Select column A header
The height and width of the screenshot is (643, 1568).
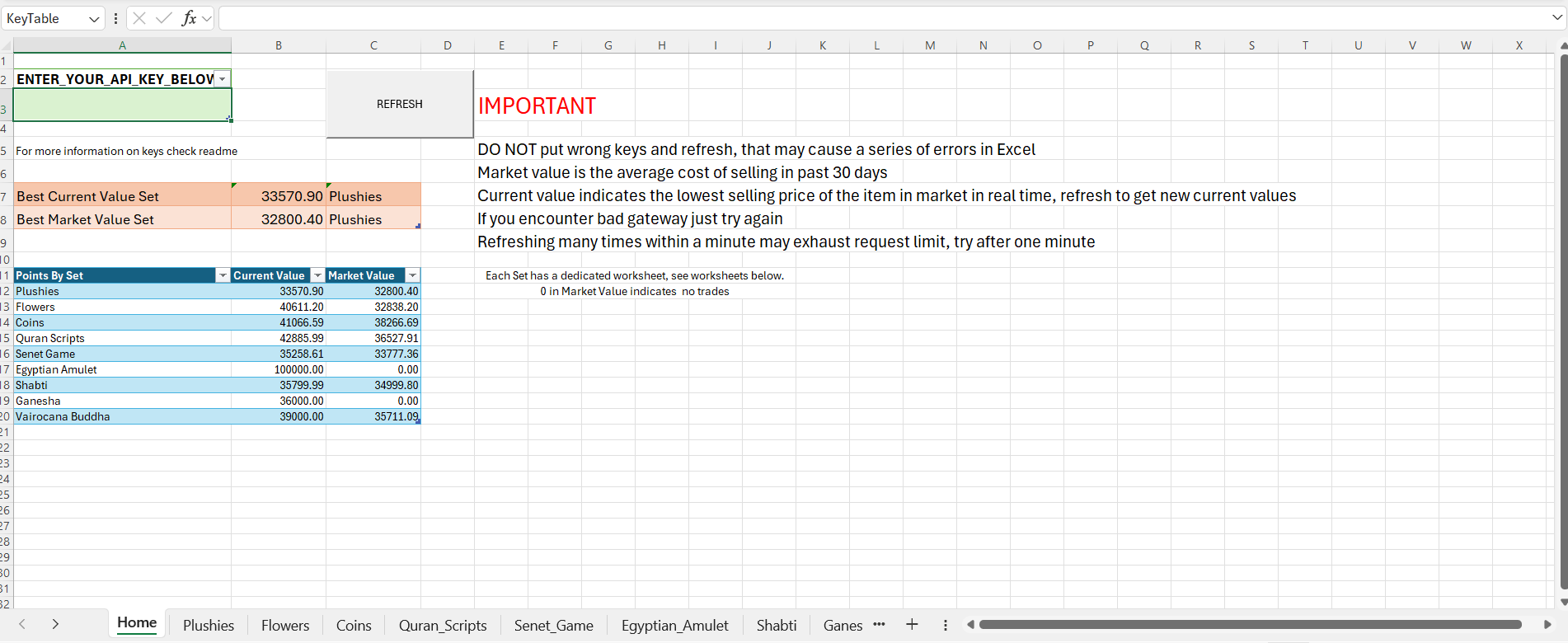coord(122,45)
